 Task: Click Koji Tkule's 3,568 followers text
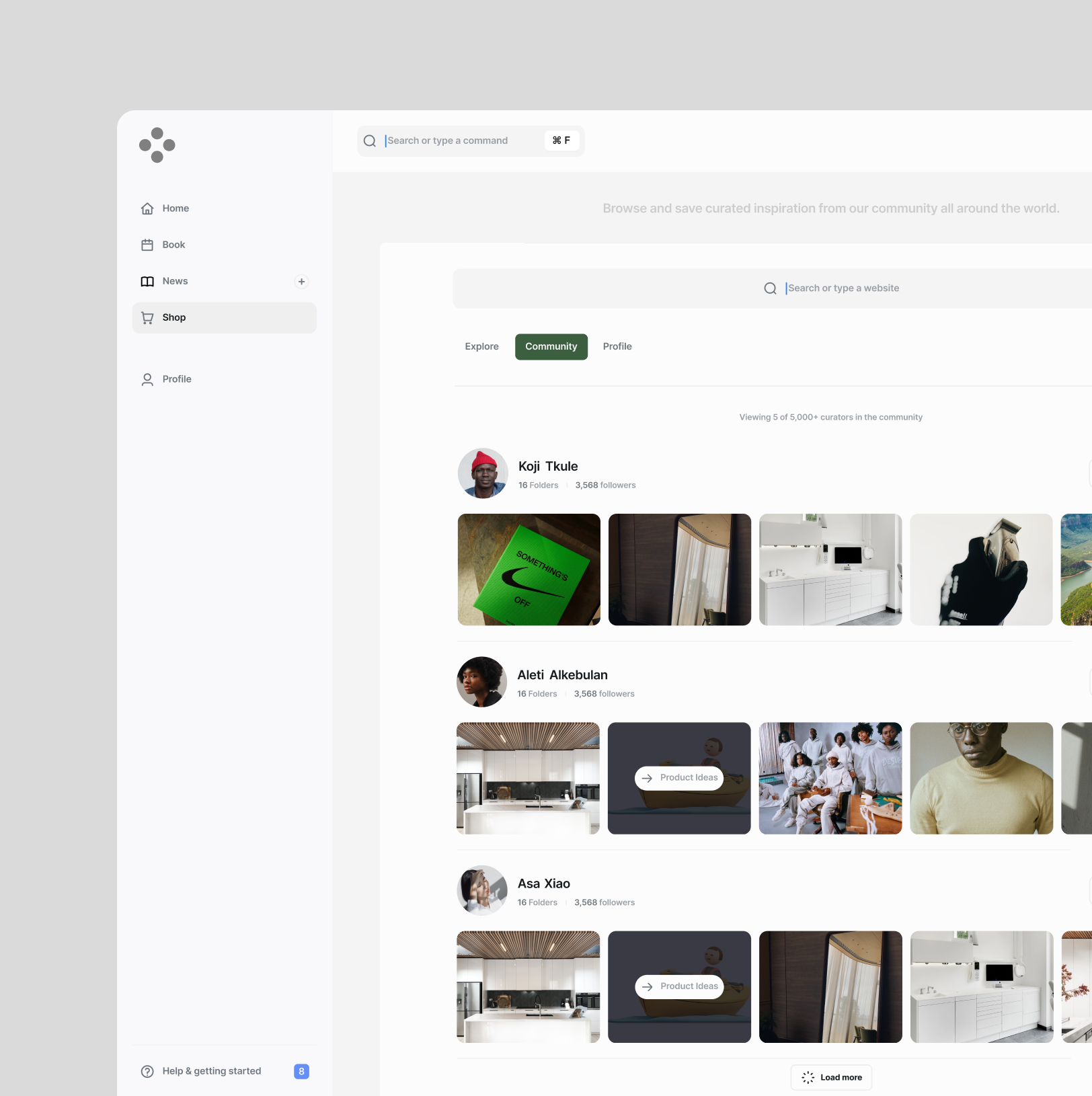[x=605, y=485]
